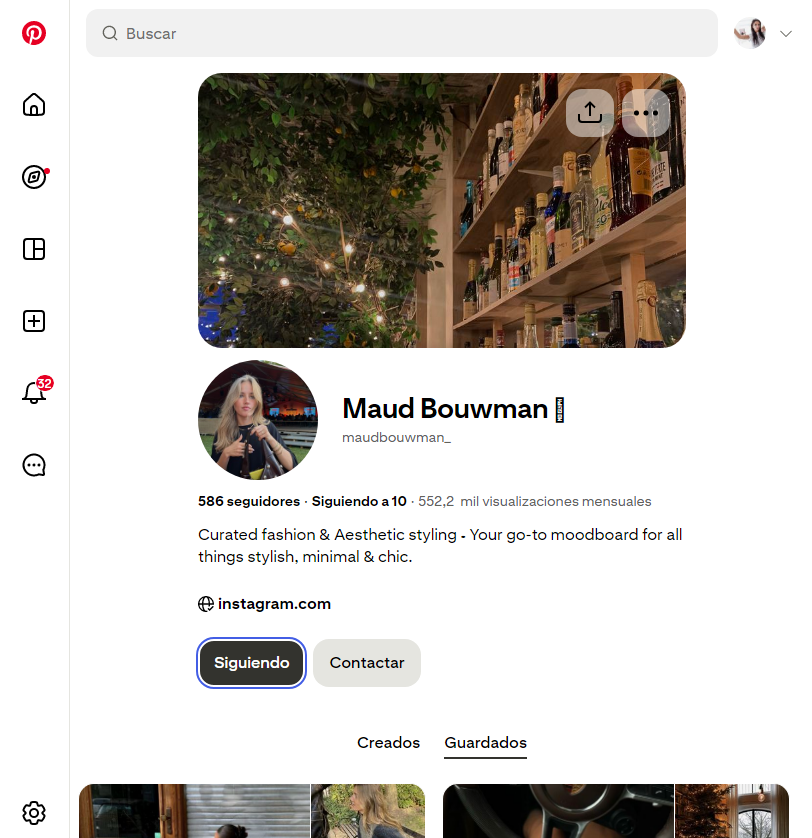The image size is (812, 838).
Task: Open settings gear in the sidebar
Action: click(x=34, y=813)
